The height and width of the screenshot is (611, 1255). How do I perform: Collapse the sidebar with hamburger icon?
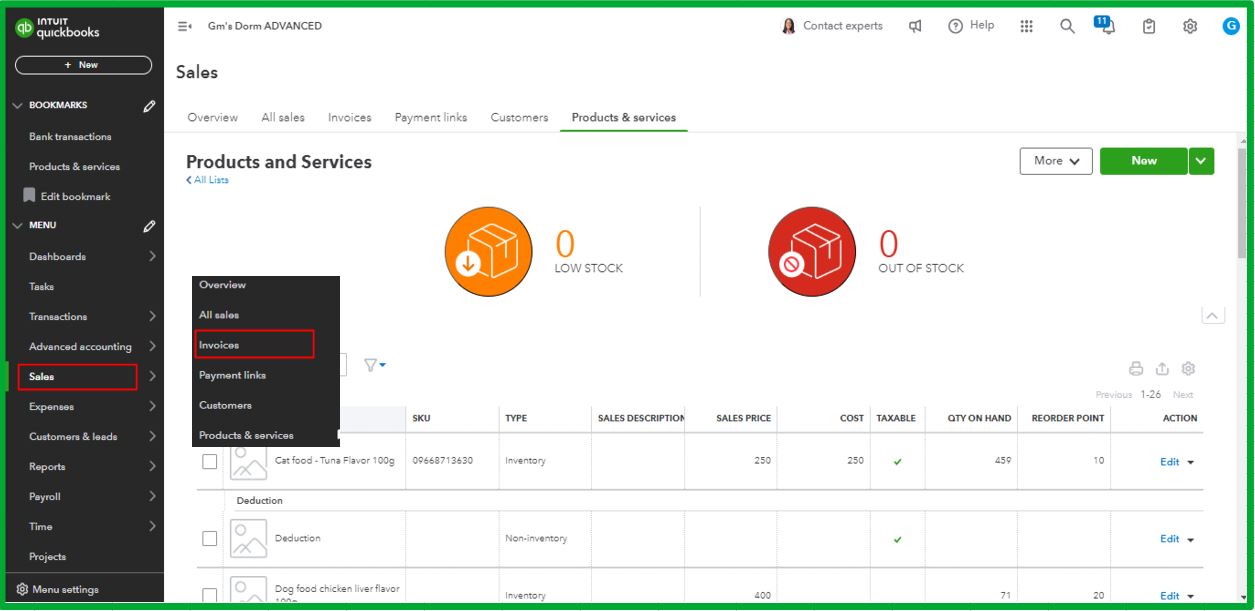pyautogui.click(x=185, y=27)
